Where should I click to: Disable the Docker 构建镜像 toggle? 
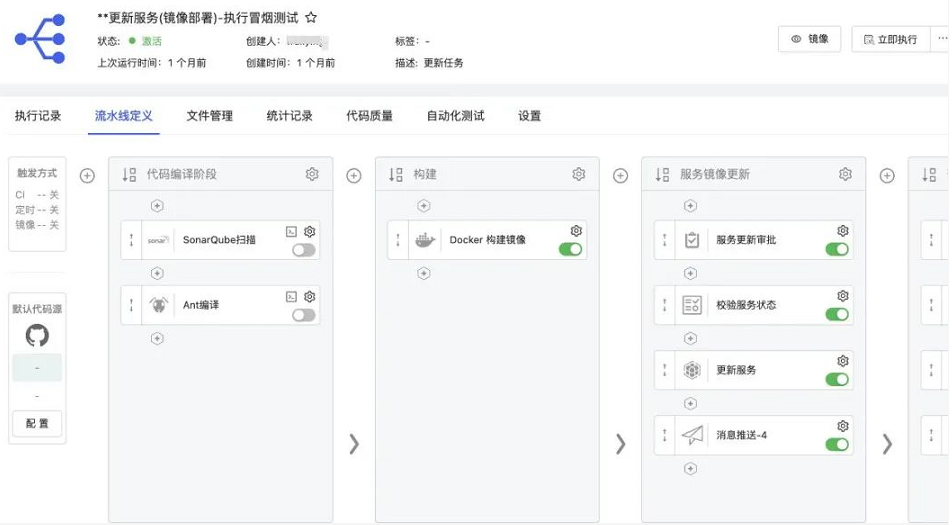tap(570, 250)
